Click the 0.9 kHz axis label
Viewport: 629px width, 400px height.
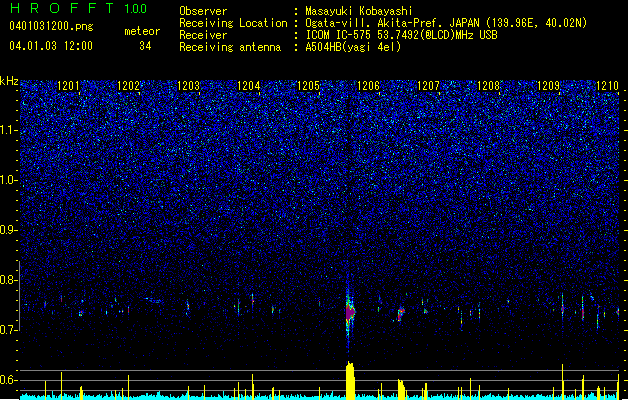[9, 230]
